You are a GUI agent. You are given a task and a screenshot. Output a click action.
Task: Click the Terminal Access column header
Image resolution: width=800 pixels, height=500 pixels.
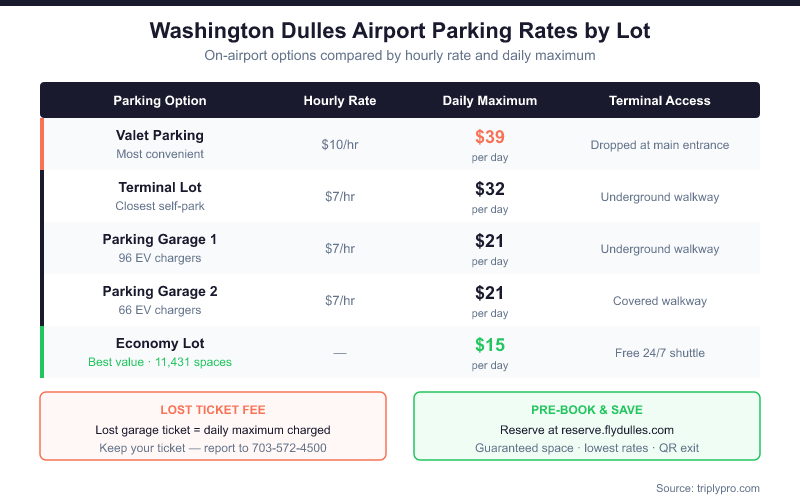click(x=660, y=101)
